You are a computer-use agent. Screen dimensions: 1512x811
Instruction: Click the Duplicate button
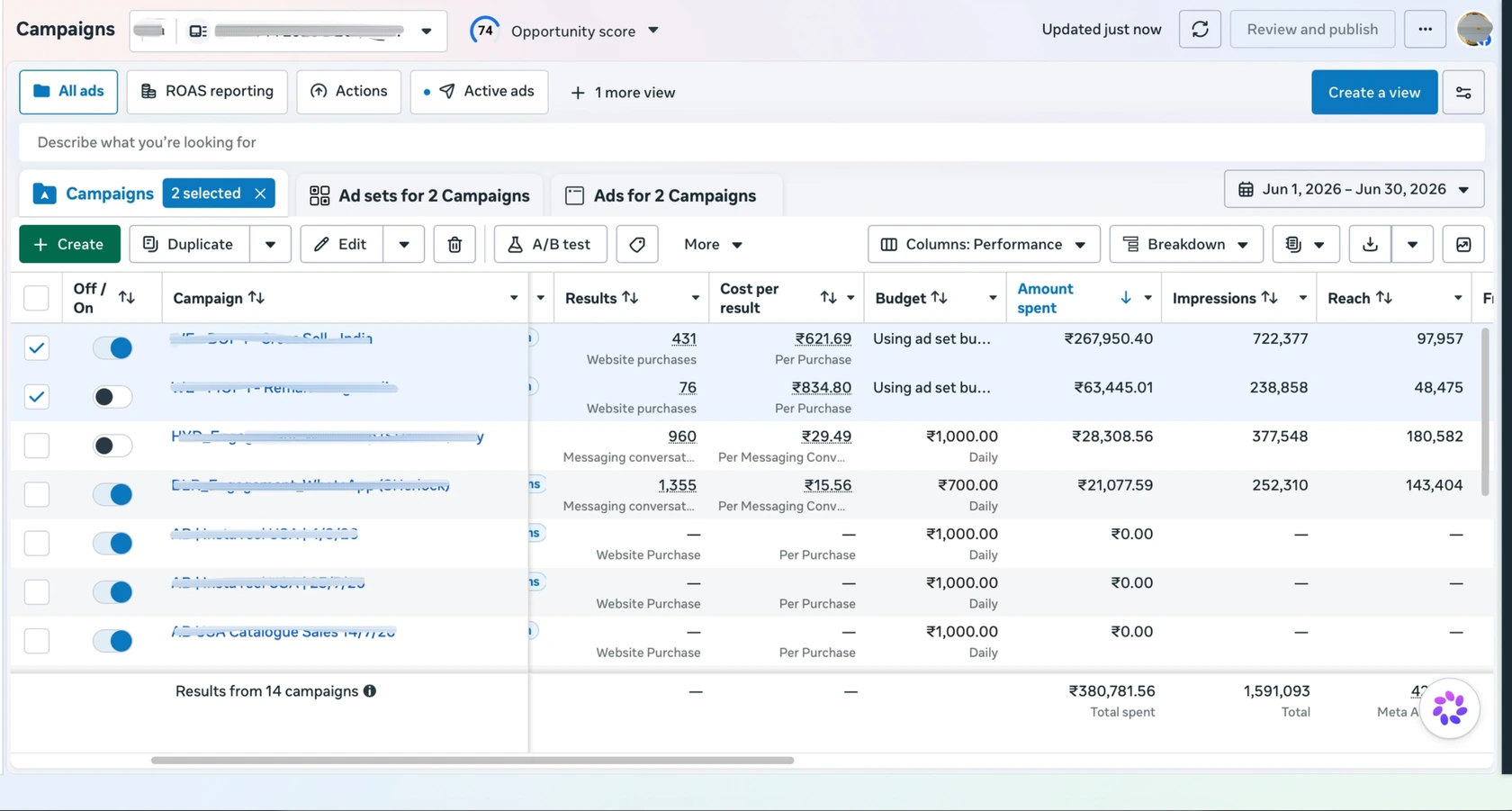[189, 245]
